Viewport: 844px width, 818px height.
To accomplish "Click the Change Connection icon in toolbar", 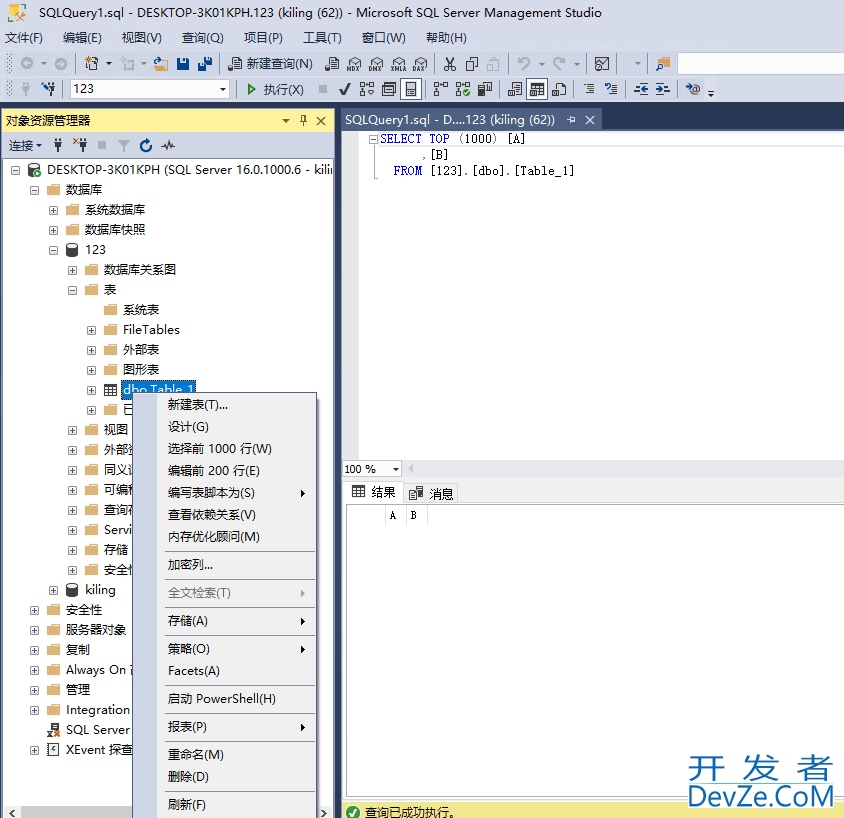I will tap(48, 89).
